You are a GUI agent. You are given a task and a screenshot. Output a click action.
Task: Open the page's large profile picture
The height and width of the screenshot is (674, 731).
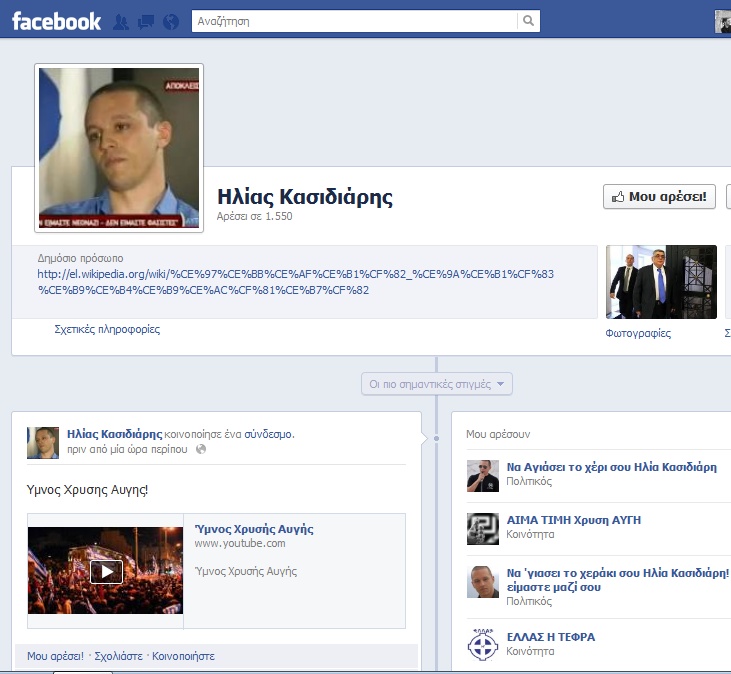coord(119,148)
